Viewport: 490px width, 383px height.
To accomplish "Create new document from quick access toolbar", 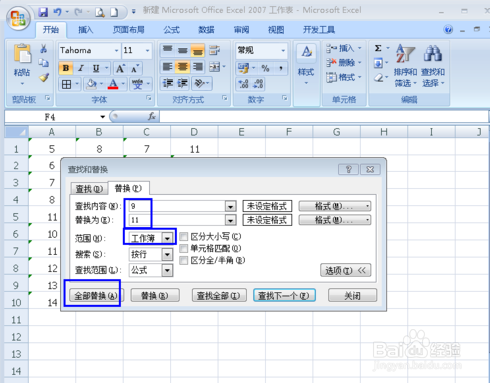I will [x=114, y=13].
